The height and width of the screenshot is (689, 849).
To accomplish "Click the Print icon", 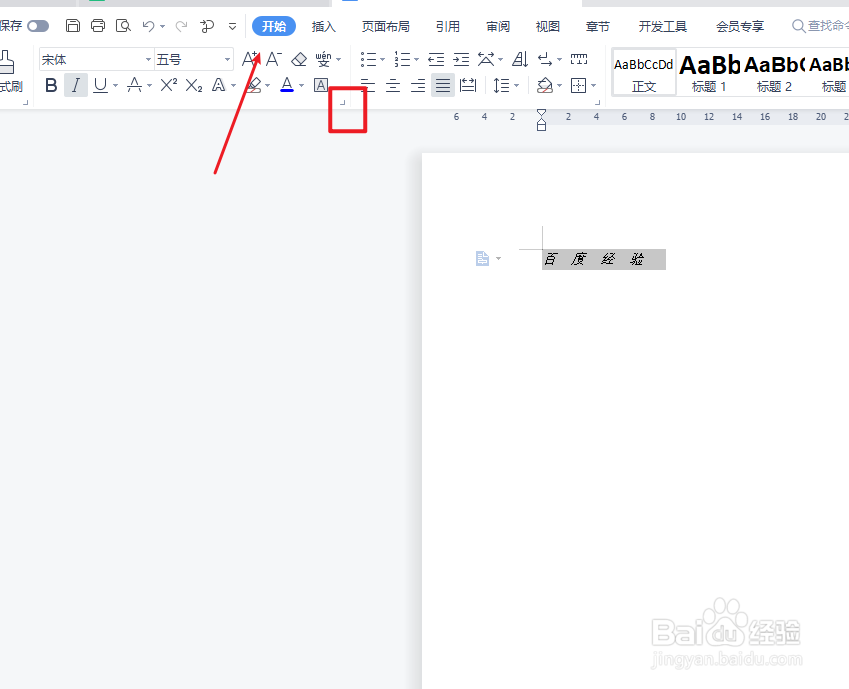I will pyautogui.click(x=98, y=25).
